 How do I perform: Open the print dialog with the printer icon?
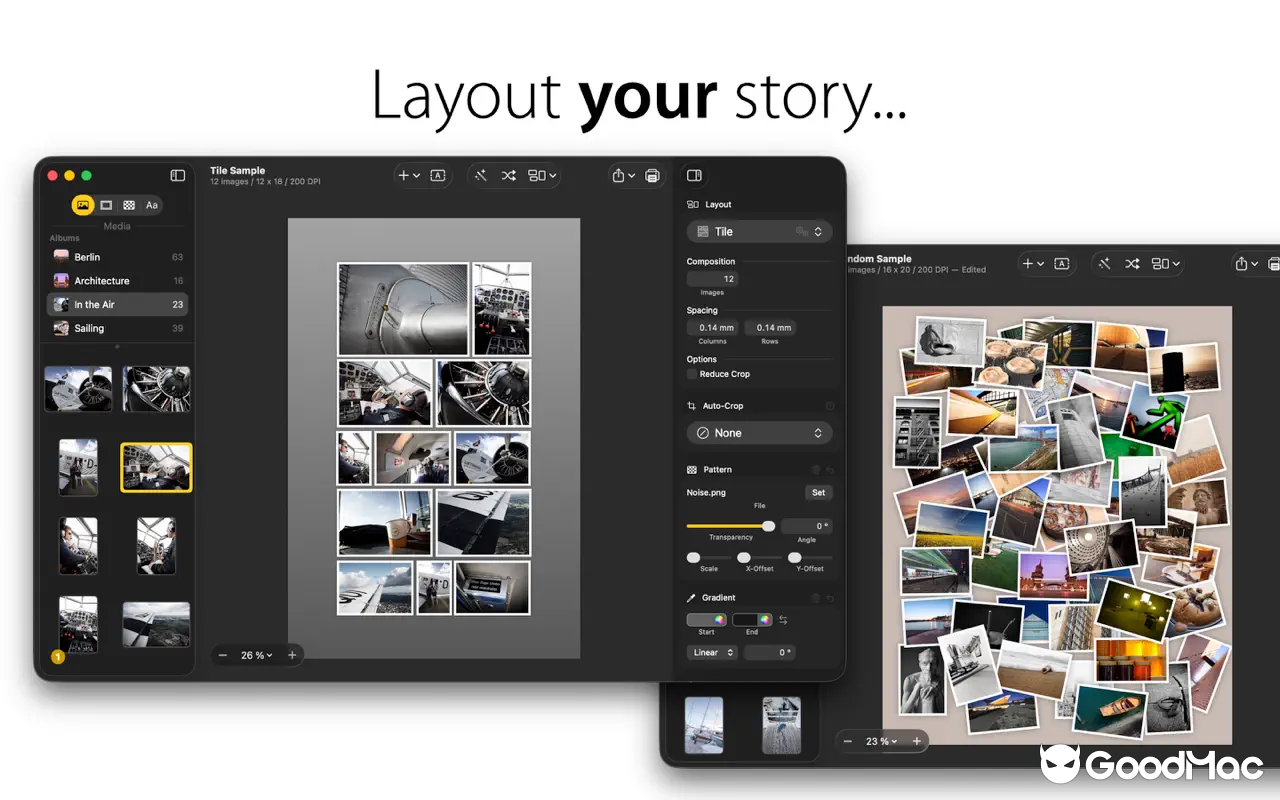(x=652, y=175)
